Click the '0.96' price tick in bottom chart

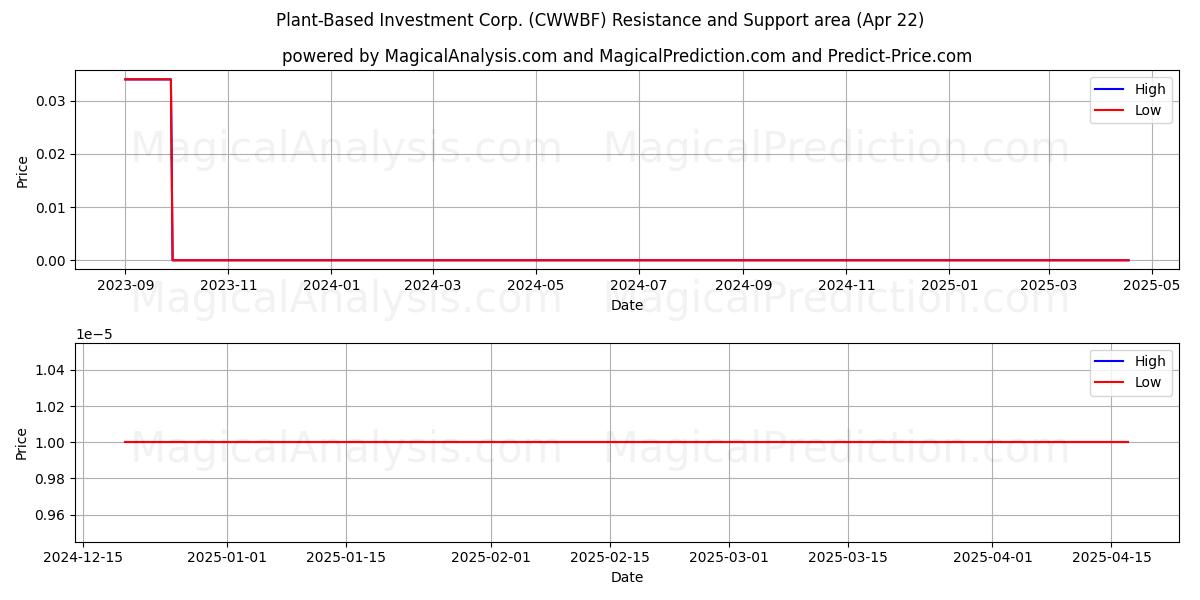pos(51,515)
